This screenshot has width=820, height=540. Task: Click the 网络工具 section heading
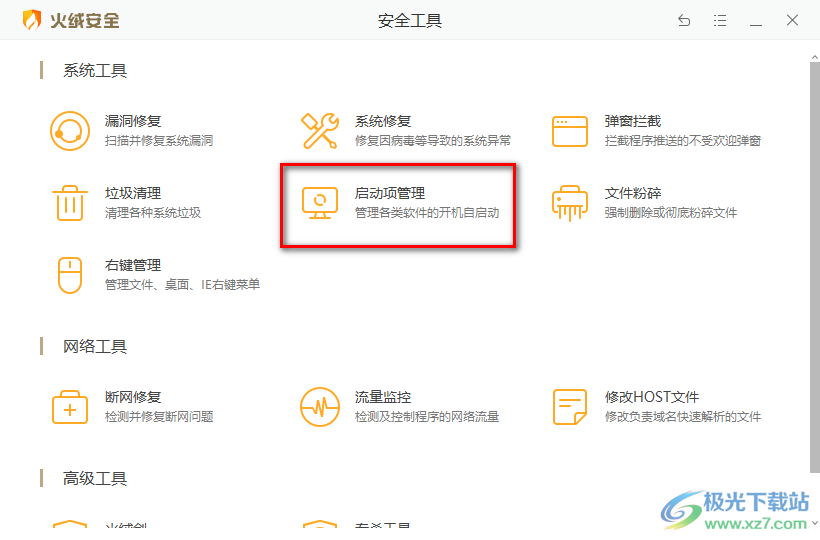click(95, 347)
